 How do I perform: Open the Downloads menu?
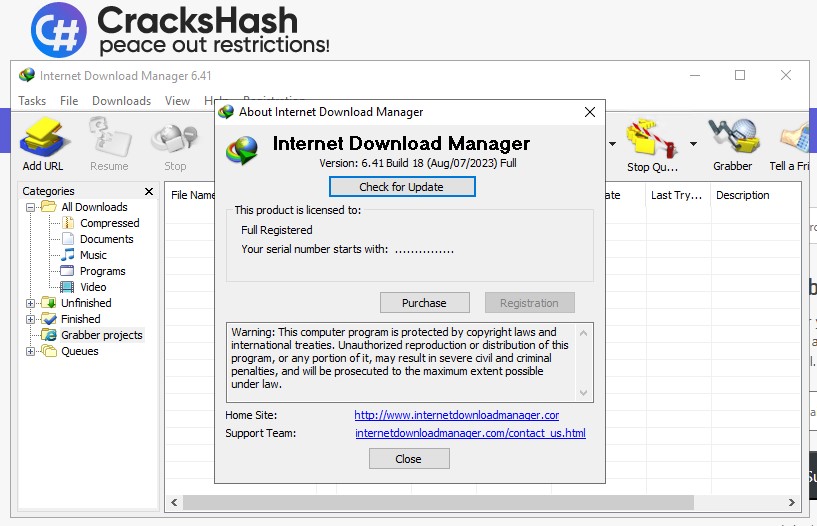pos(121,101)
